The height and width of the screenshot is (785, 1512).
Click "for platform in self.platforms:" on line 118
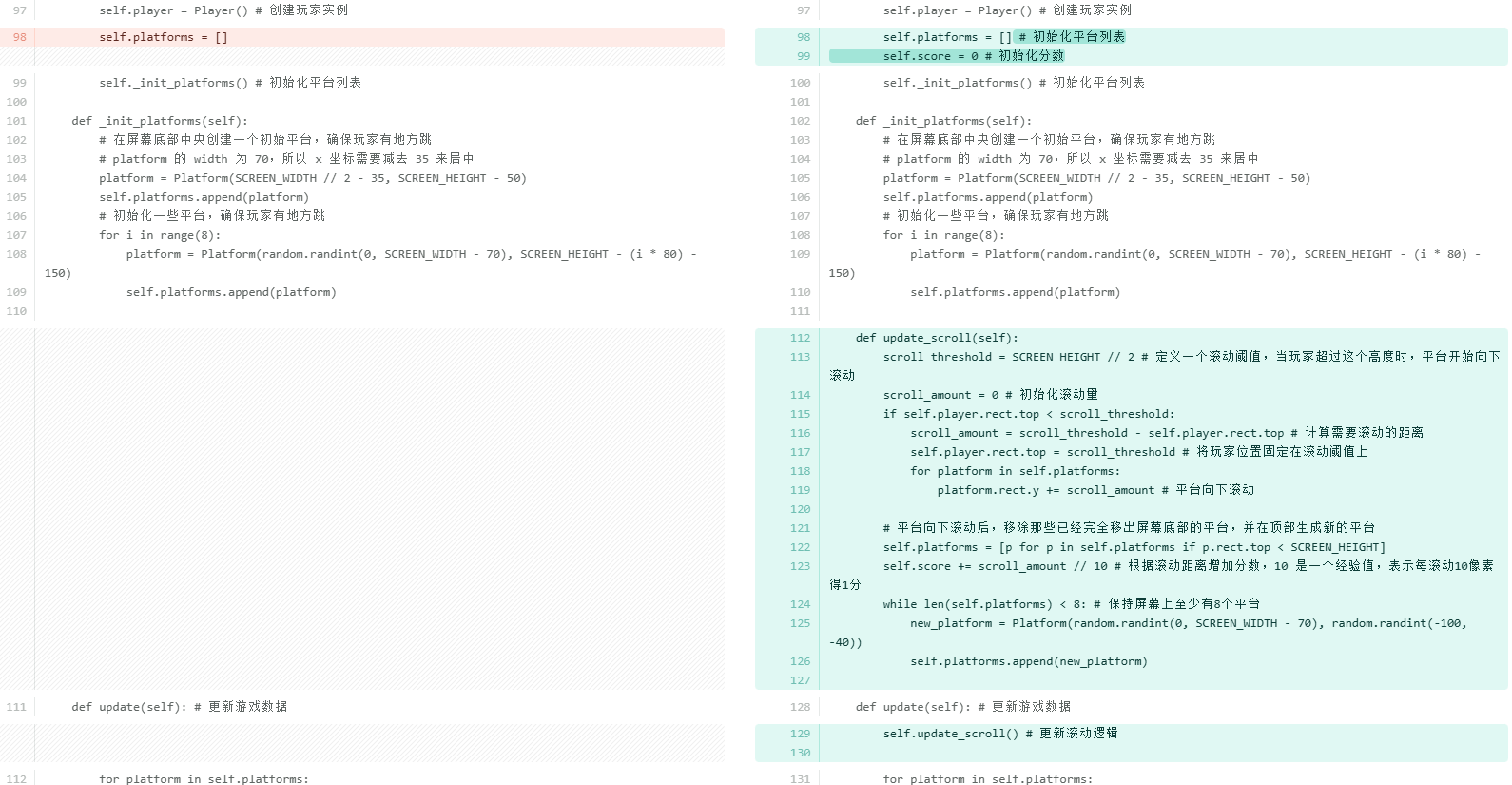point(1015,471)
